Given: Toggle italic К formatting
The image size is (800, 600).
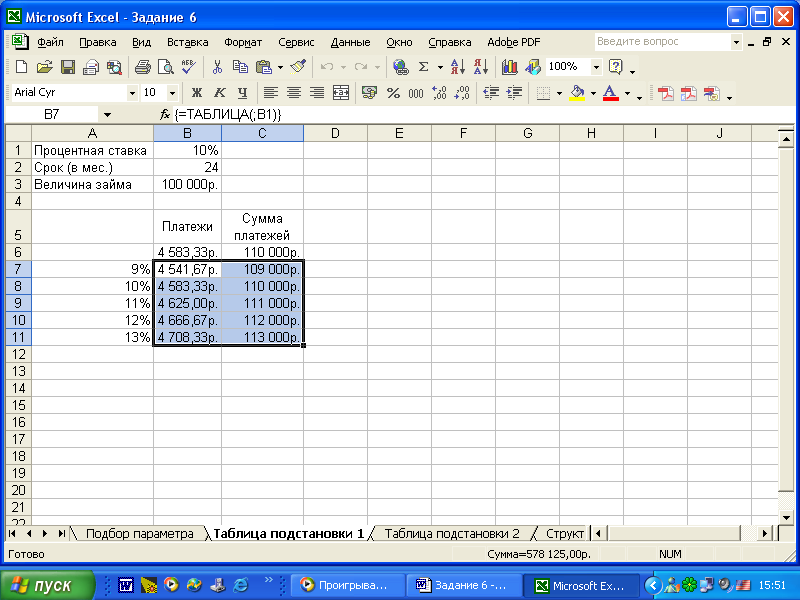Looking at the screenshot, I should click(x=219, y=93).
